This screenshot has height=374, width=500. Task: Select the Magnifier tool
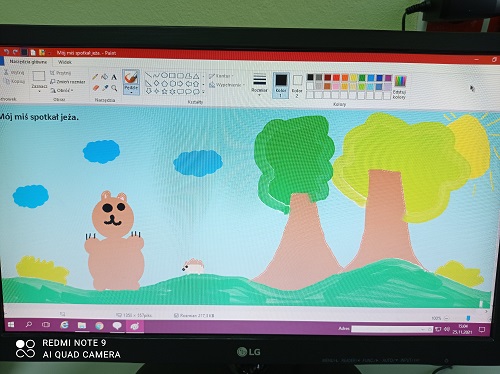[114, 88]
